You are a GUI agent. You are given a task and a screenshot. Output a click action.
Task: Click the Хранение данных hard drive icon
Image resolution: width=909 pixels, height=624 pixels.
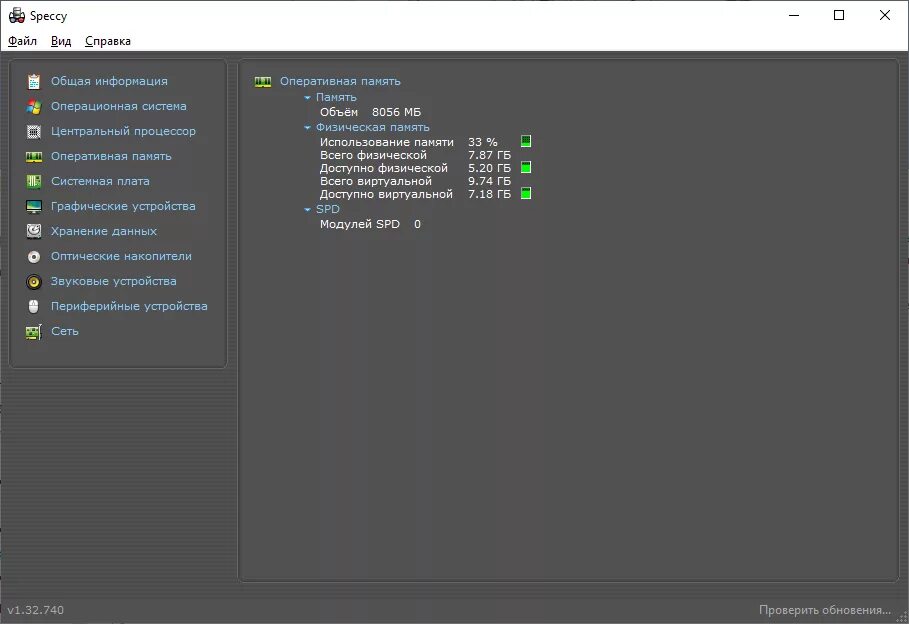tap(34, 231)
